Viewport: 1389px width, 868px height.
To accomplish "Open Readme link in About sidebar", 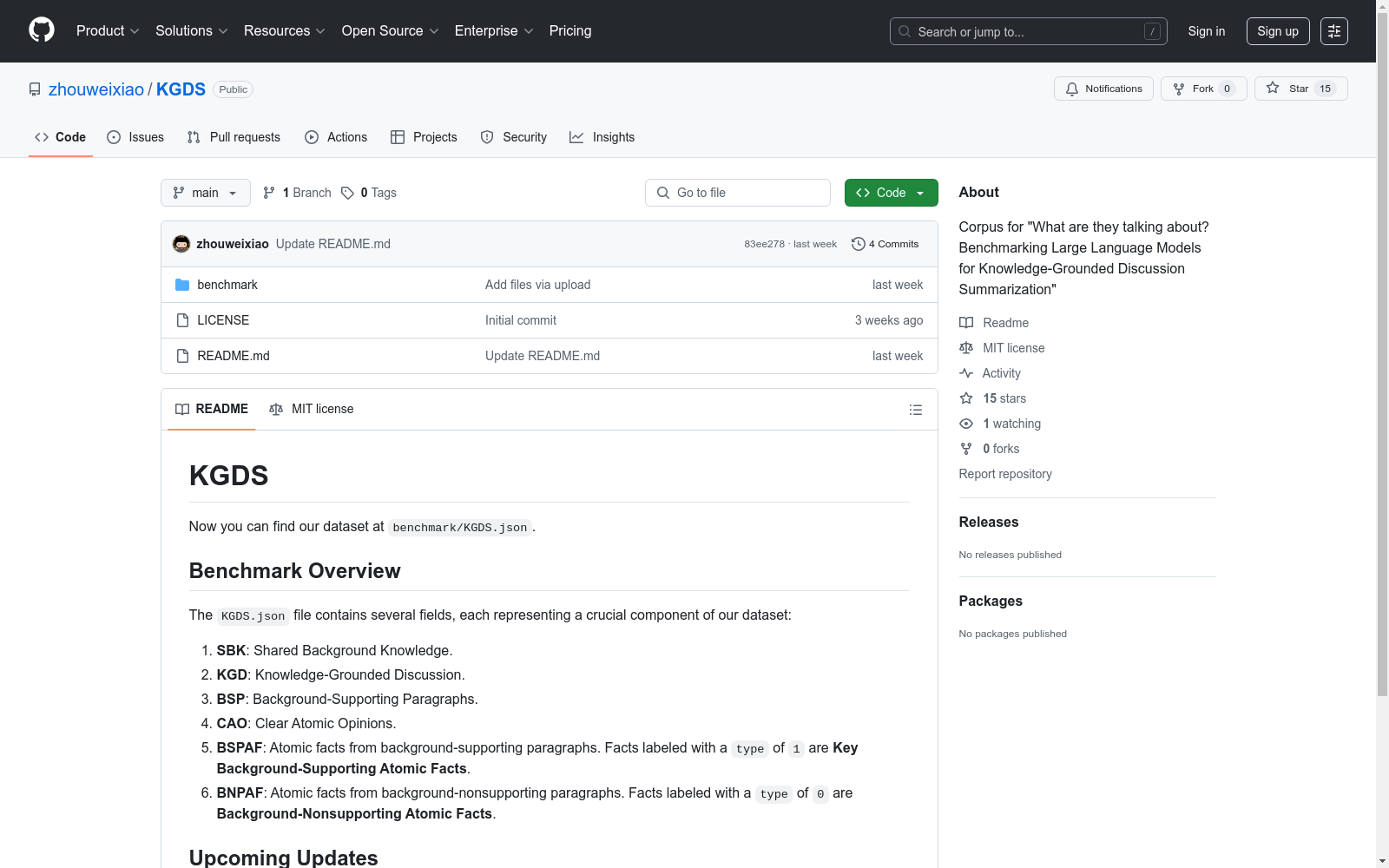I will (x=994, y=323).
